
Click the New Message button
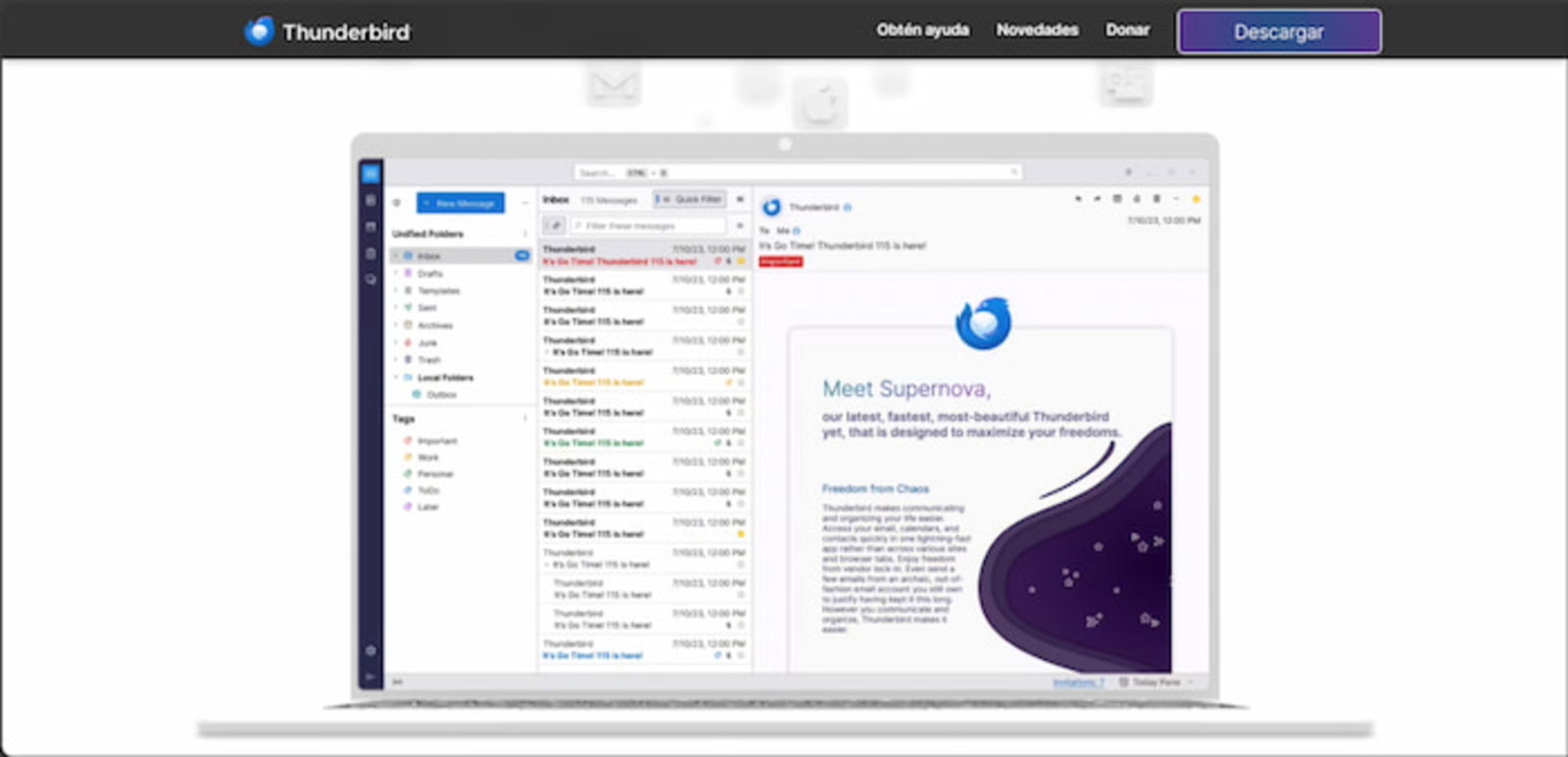[x=461, y=203]
